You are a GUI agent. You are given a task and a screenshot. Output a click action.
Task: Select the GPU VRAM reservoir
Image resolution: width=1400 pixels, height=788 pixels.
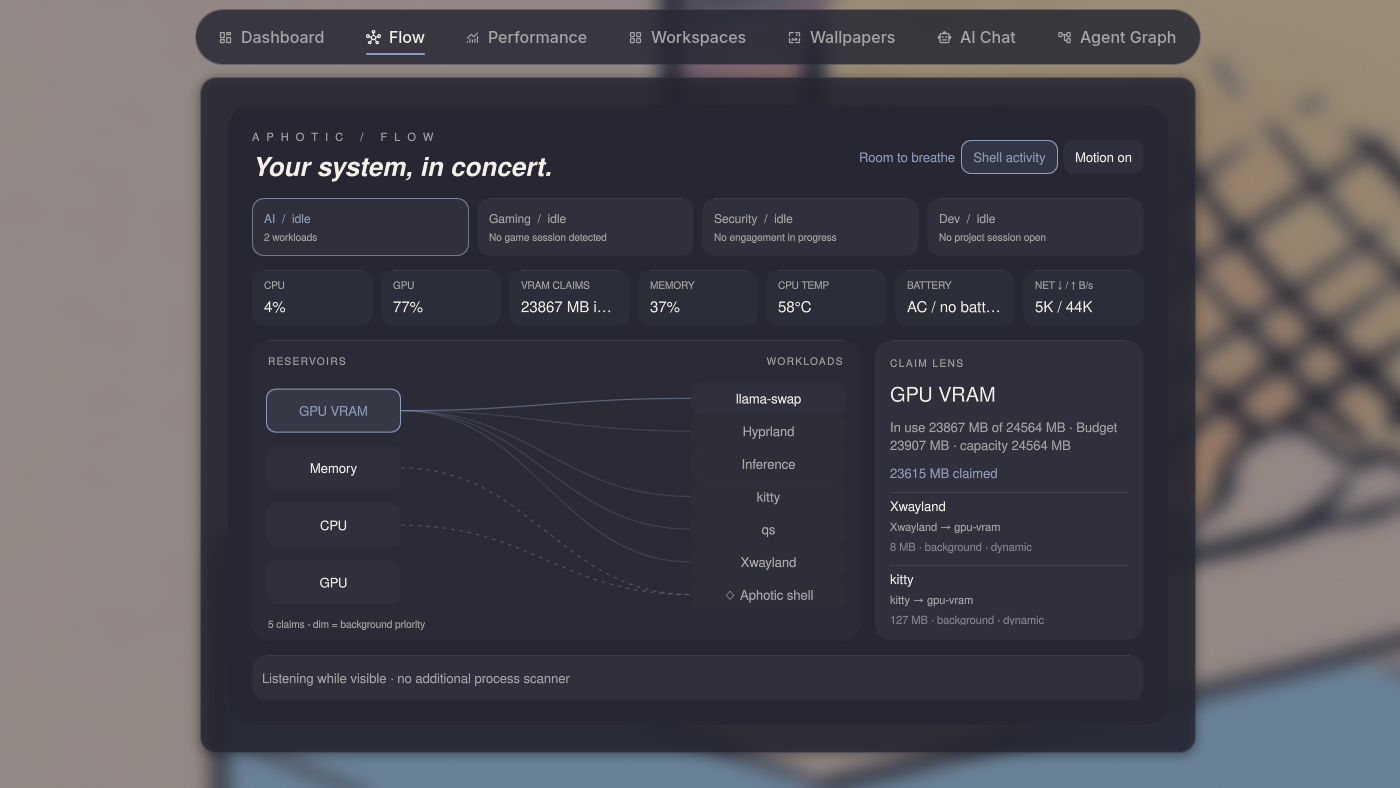point(333,411)
